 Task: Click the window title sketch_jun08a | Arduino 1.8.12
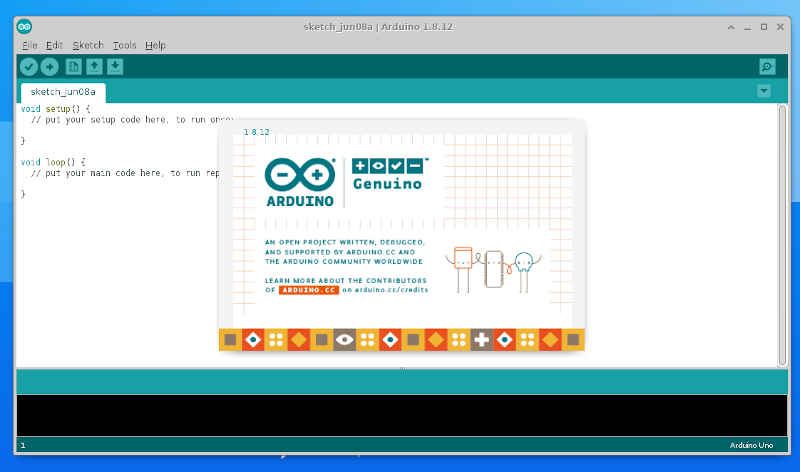(378, 27)
